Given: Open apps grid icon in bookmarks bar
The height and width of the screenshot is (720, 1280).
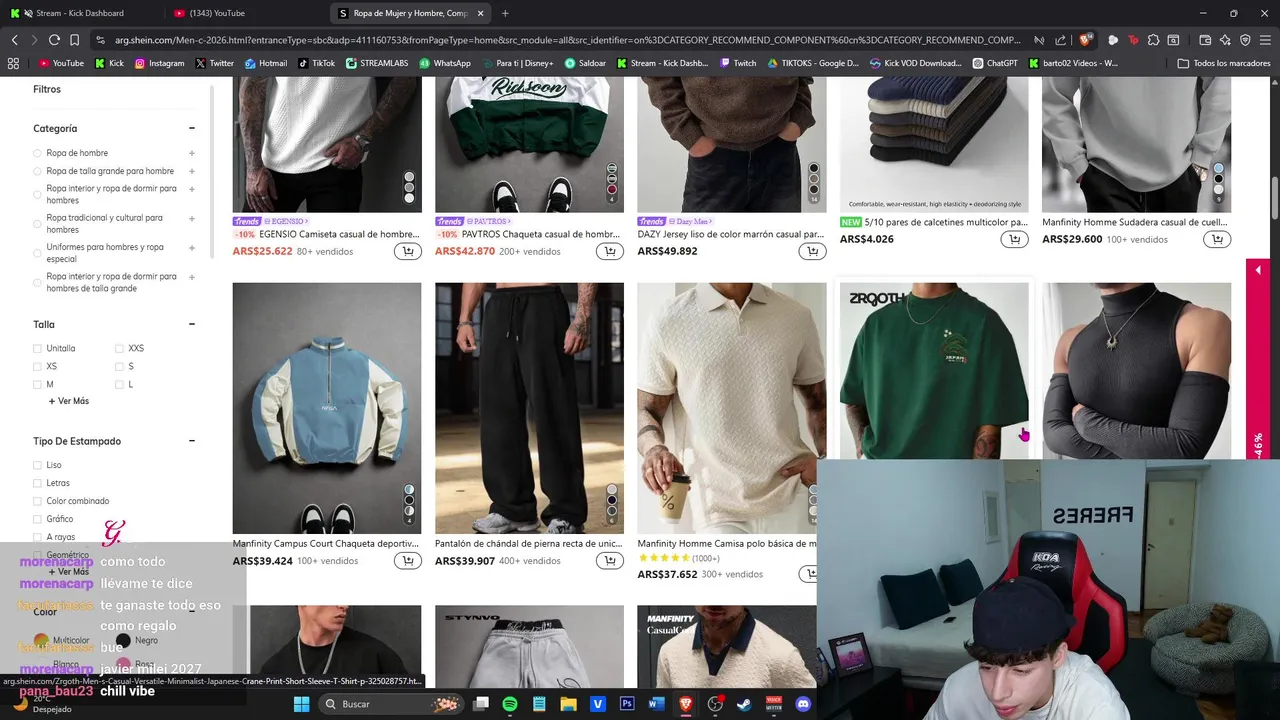Looking at the screenshot, I should click(13, 63).
